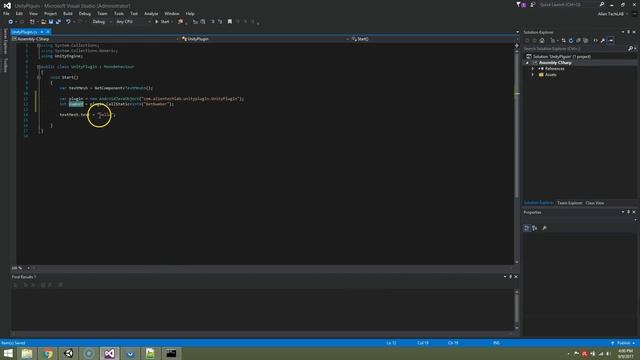Collapse the Start() method outlining toggle
This screenshot has height=360, width=640.
pos(39,77)
